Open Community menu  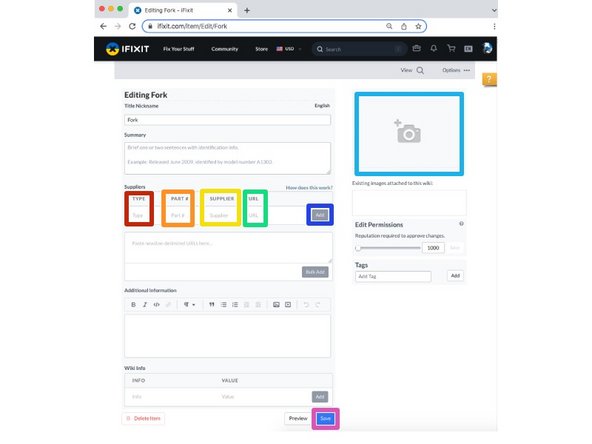point(225,49)
